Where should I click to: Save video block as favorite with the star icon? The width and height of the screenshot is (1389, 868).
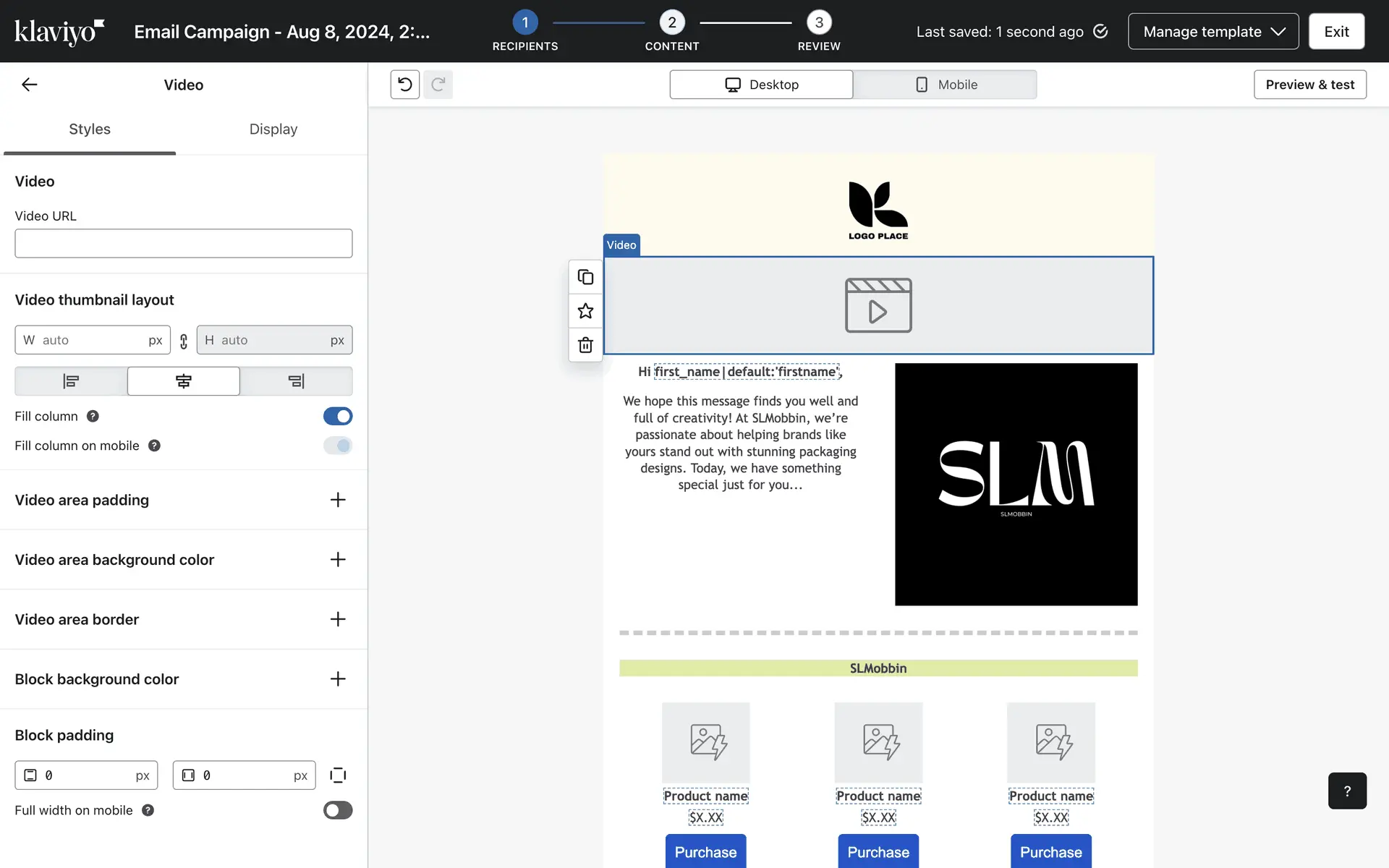click(585, 311)
